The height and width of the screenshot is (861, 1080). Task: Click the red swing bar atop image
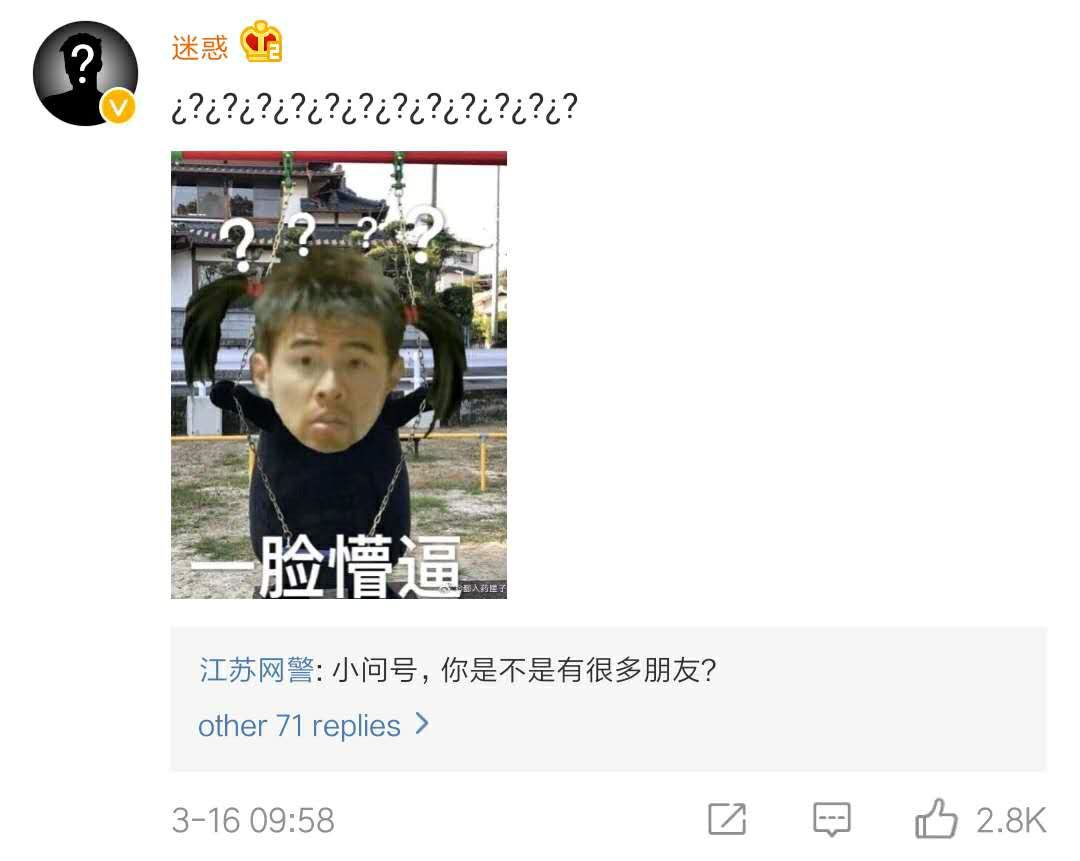point(339,158)
